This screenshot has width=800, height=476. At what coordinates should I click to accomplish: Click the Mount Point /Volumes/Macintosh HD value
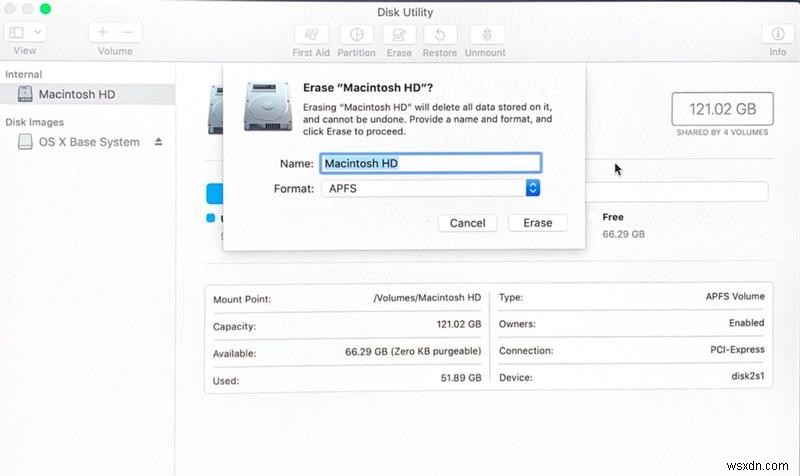pos(427,297)
